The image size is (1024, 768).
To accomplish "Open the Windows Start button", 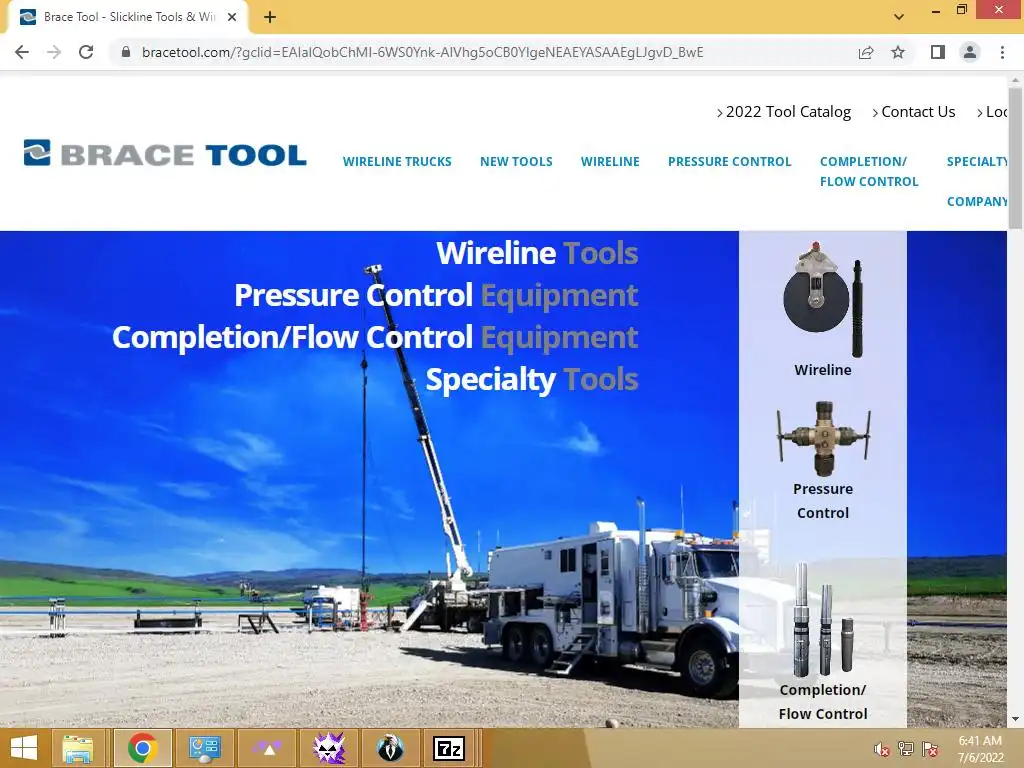I will (24, 748).
